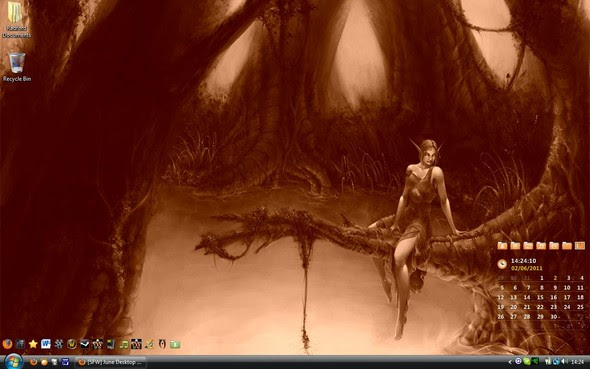
Task: Open the green music note dock icon
Action: click(123, 344)
